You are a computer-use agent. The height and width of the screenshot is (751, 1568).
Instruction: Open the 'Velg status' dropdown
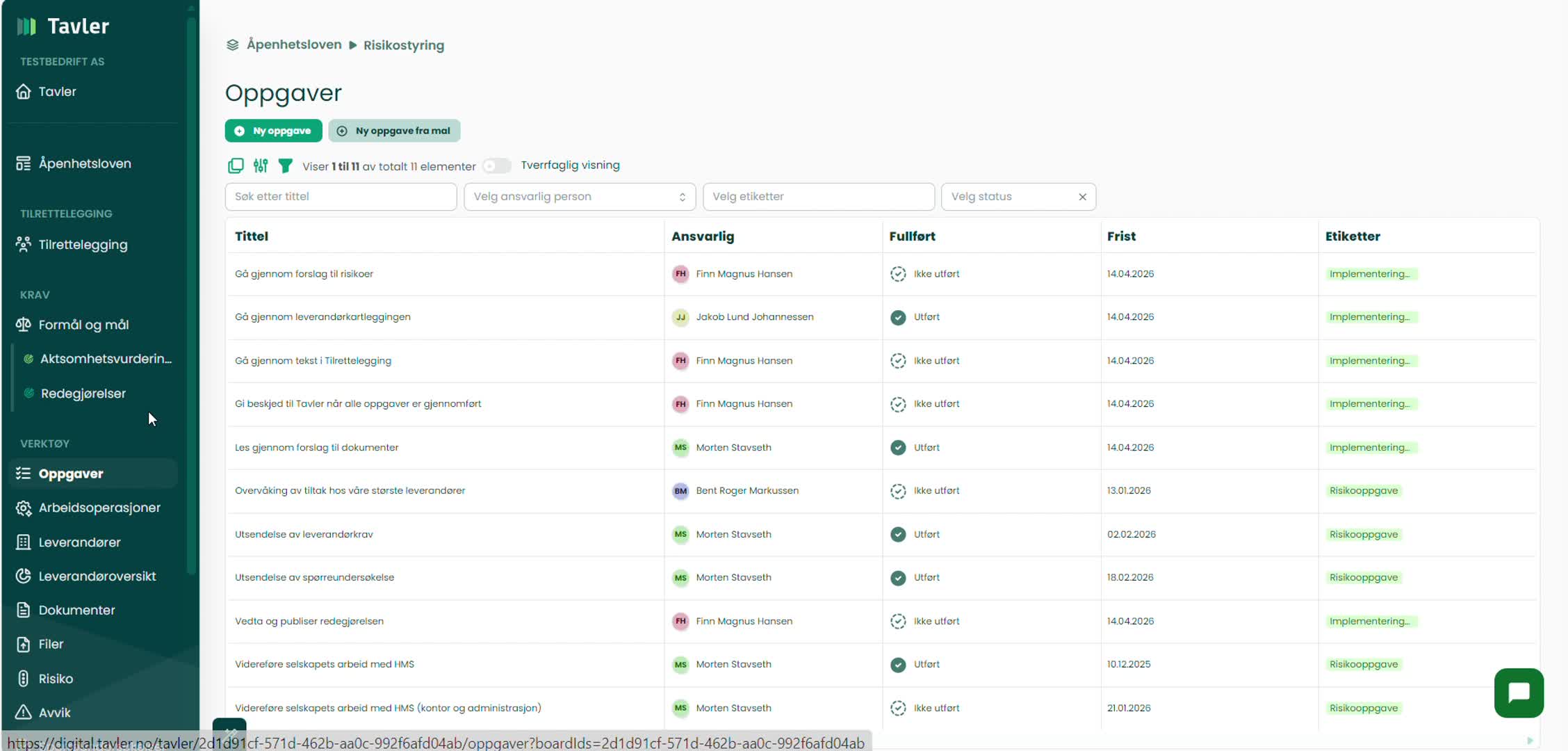point(1008,197)
